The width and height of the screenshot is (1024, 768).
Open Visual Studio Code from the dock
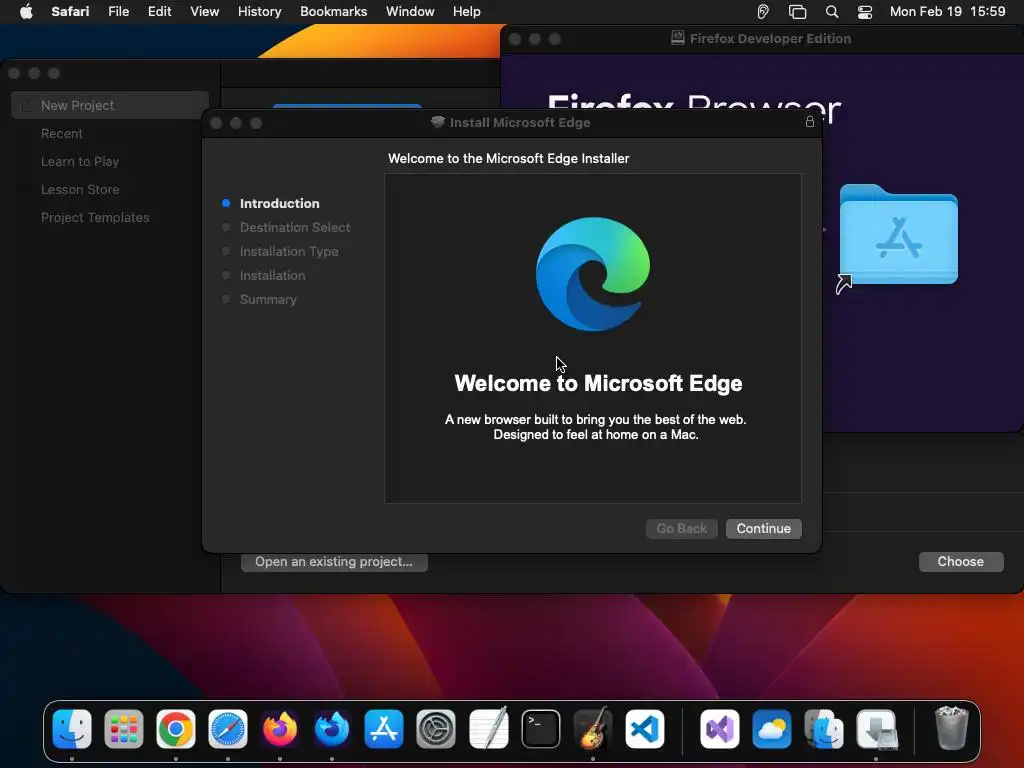(x=645, y=729)
